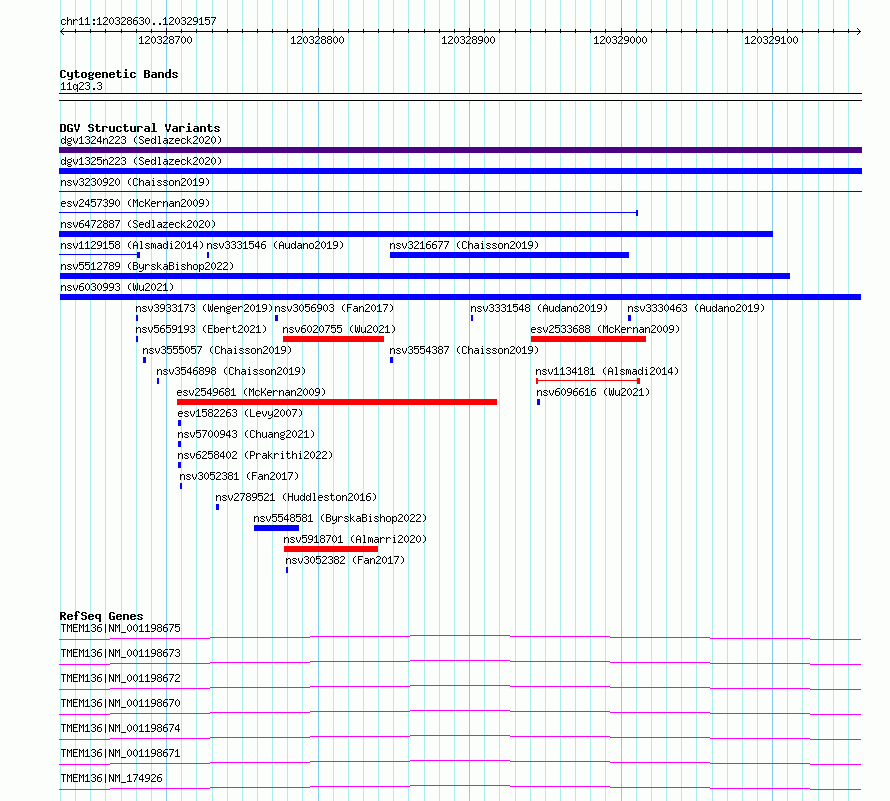Click the dgv1324n223 (Sedlazeck2020) variant label

pyautogui.click(x=141, y=140)
